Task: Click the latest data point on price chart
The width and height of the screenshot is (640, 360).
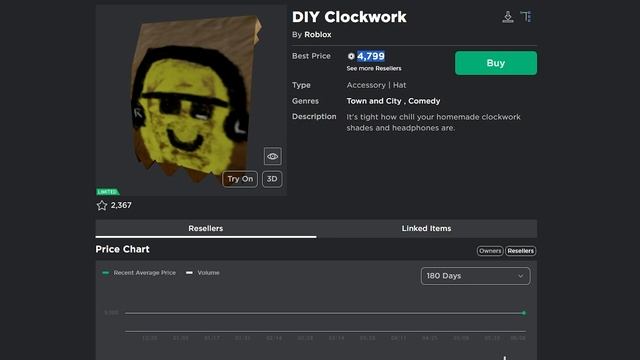Action: [524, 313]
